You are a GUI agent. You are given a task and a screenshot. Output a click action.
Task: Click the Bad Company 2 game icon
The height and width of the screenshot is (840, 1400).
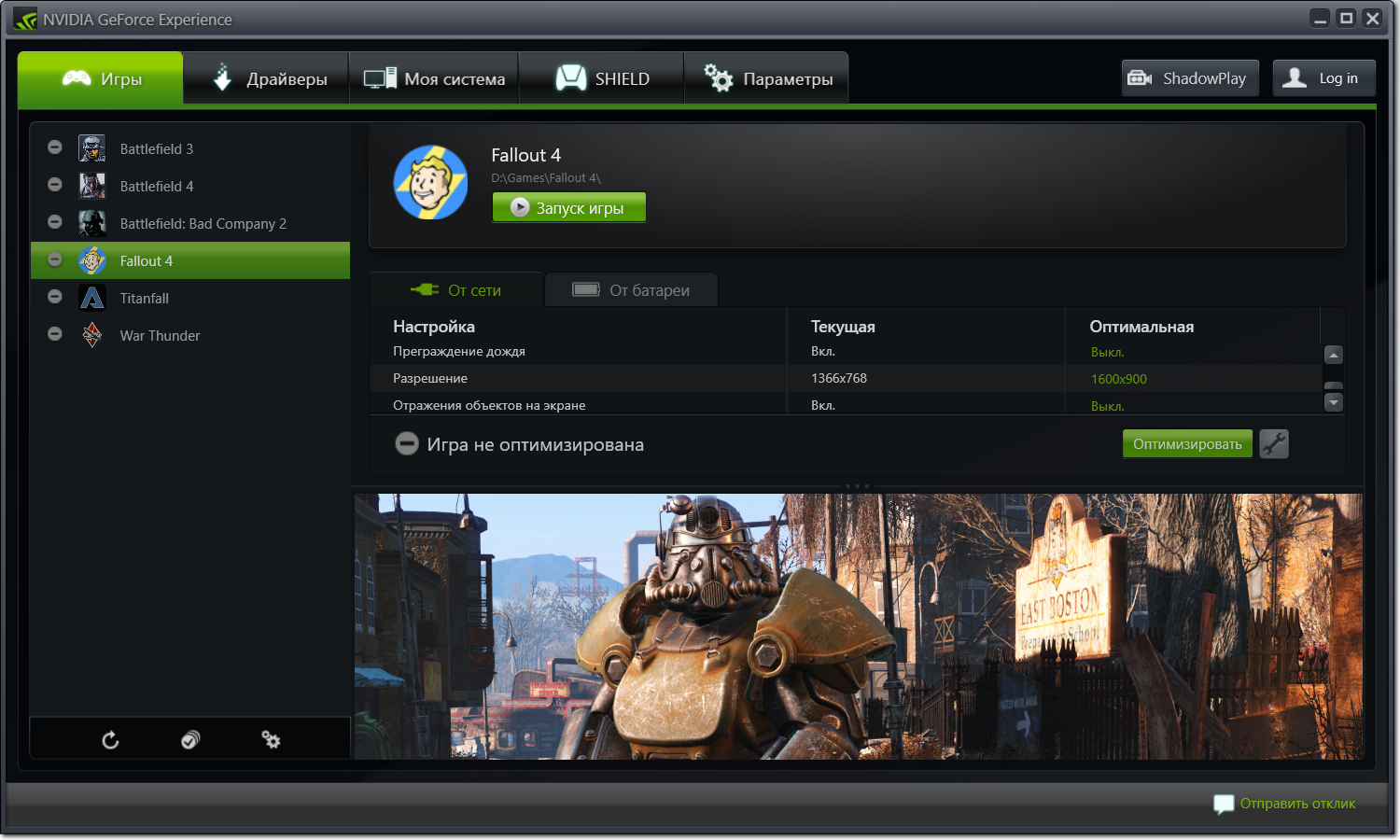pyautogui.click(x=92, y=223)
